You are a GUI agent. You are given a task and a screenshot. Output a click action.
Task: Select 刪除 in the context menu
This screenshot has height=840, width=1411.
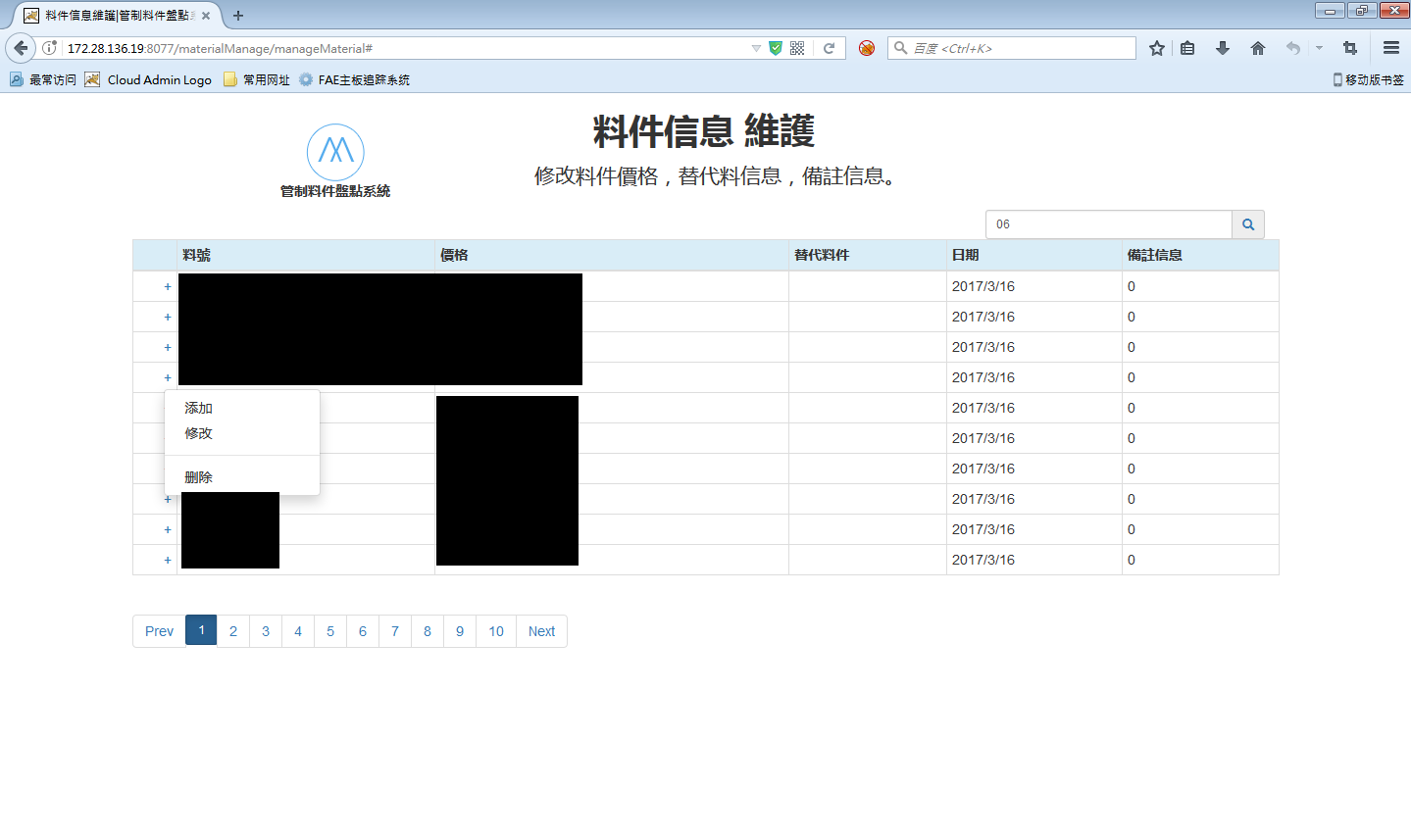[x=199, y=477]
